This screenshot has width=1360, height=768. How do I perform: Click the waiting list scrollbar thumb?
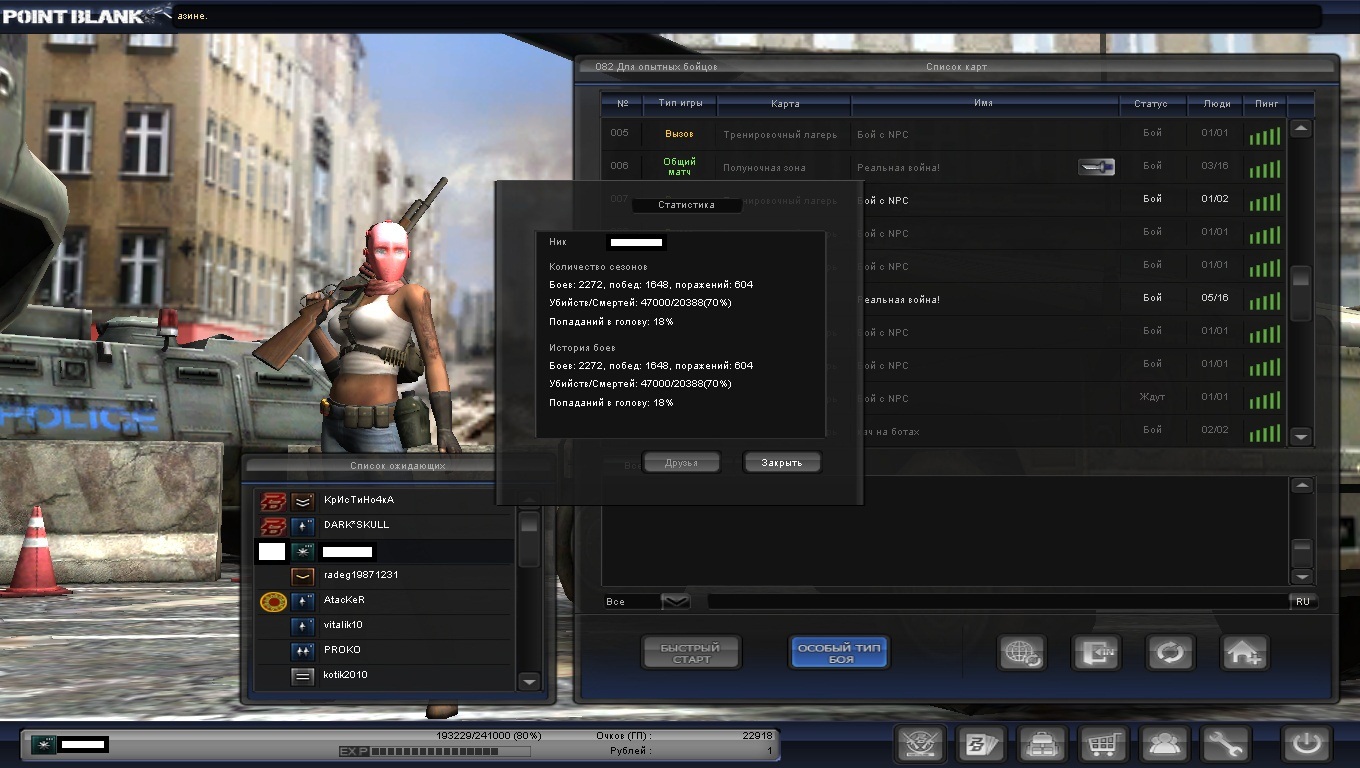(529, 538)
